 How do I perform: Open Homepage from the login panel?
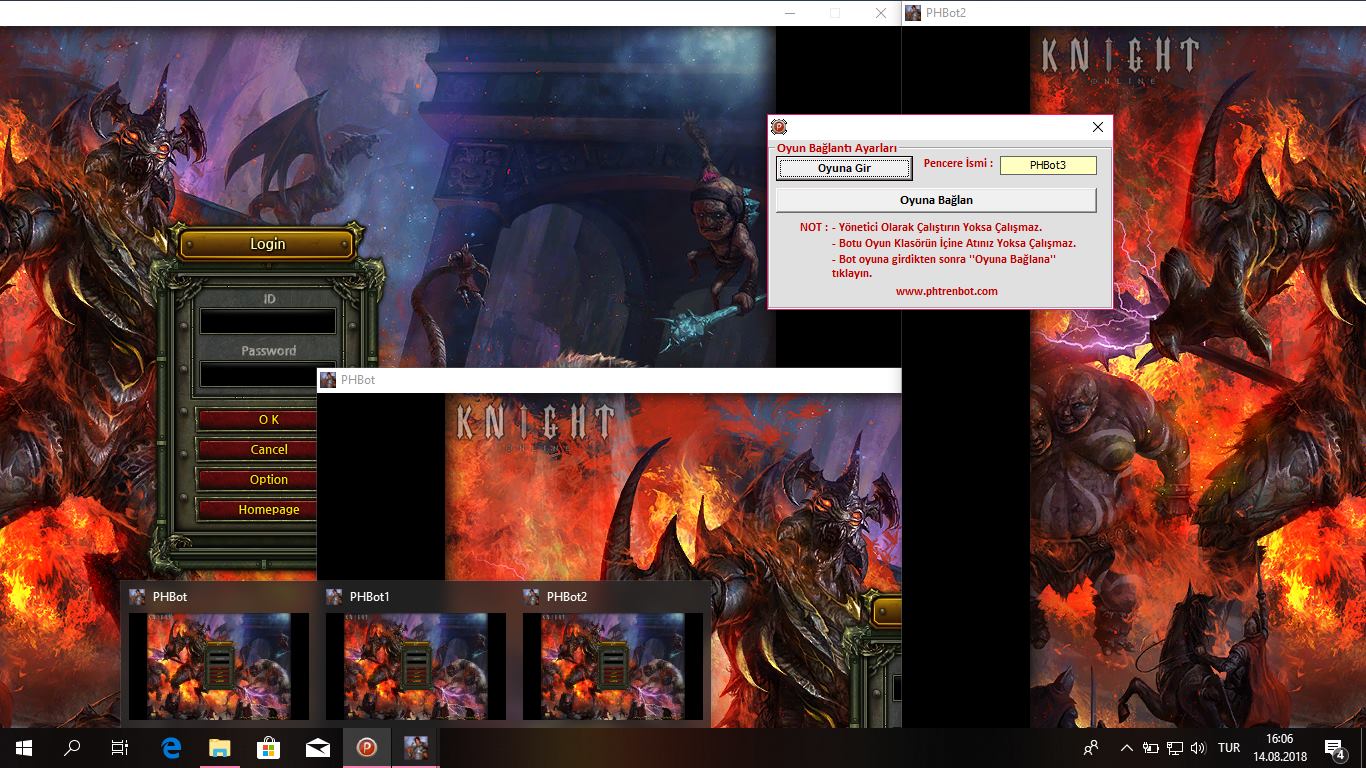(258, 510)
